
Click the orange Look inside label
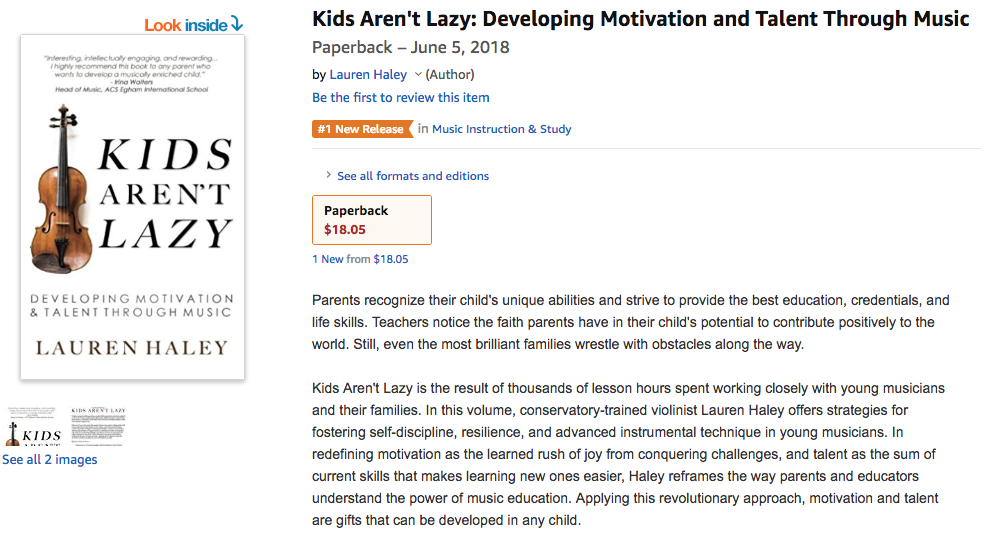pos(185,25)
